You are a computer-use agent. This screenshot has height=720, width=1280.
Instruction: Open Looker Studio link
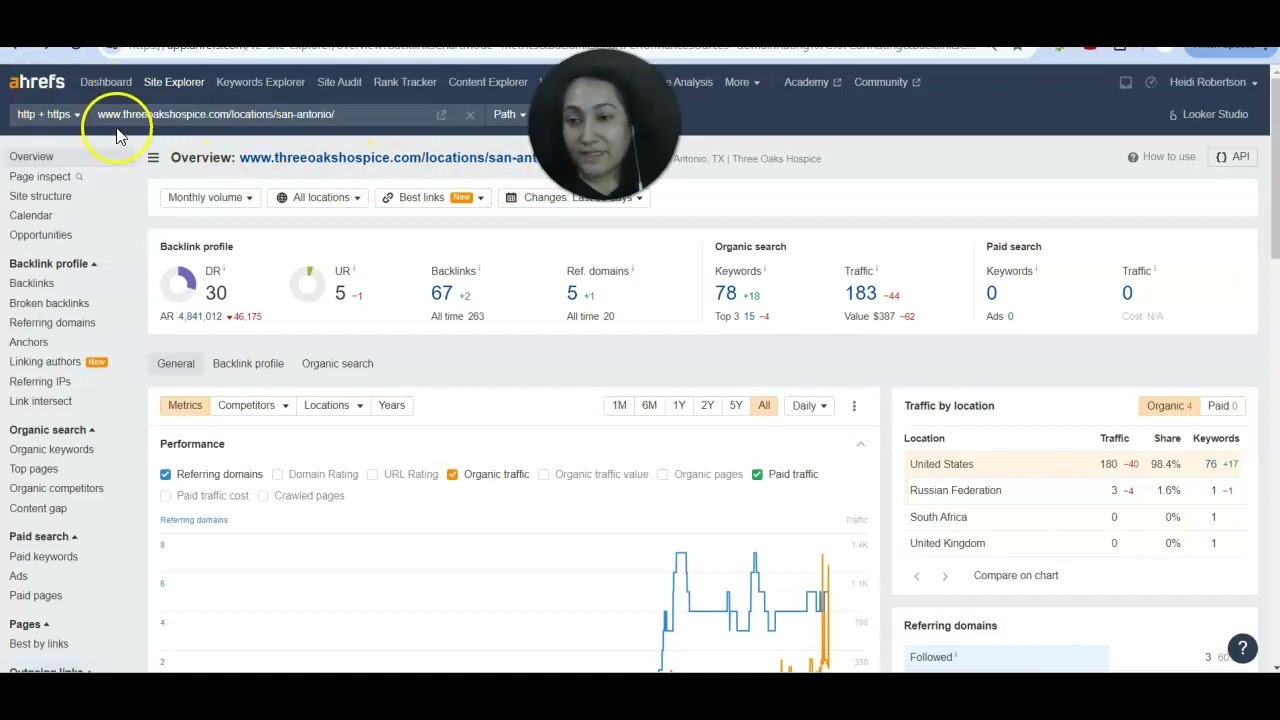(x=1208, y=114)
